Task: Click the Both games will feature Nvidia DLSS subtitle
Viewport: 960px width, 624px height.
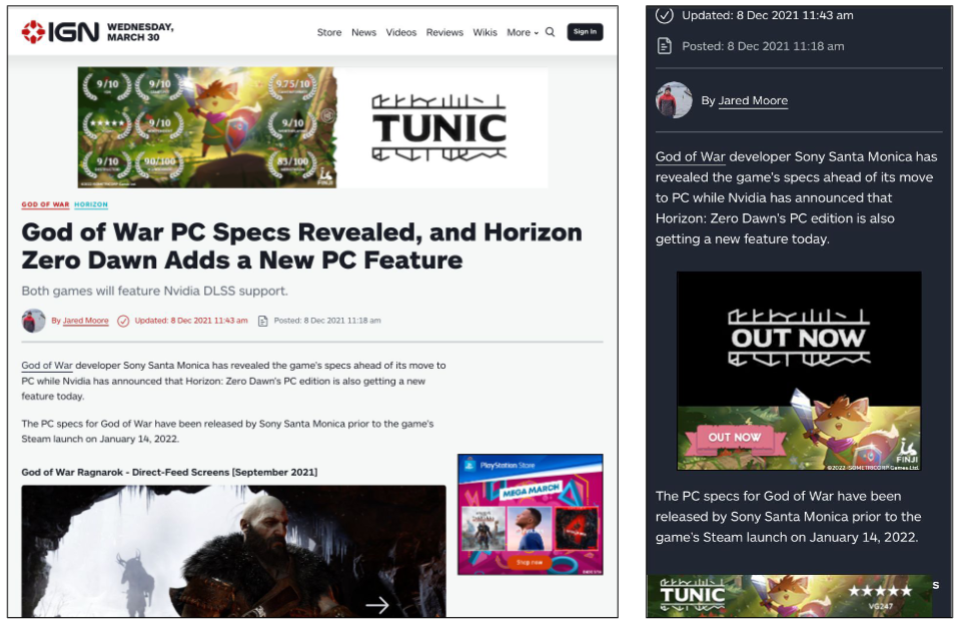Action: [x=154, y=291]
